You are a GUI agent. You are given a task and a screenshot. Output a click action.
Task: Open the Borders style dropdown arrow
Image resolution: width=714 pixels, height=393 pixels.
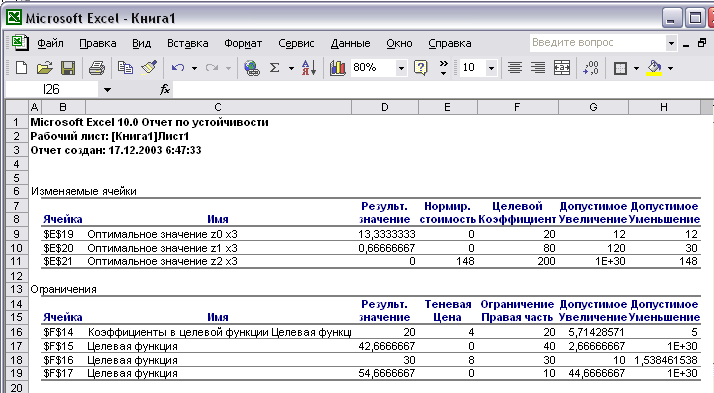click(x=637, y=68)
